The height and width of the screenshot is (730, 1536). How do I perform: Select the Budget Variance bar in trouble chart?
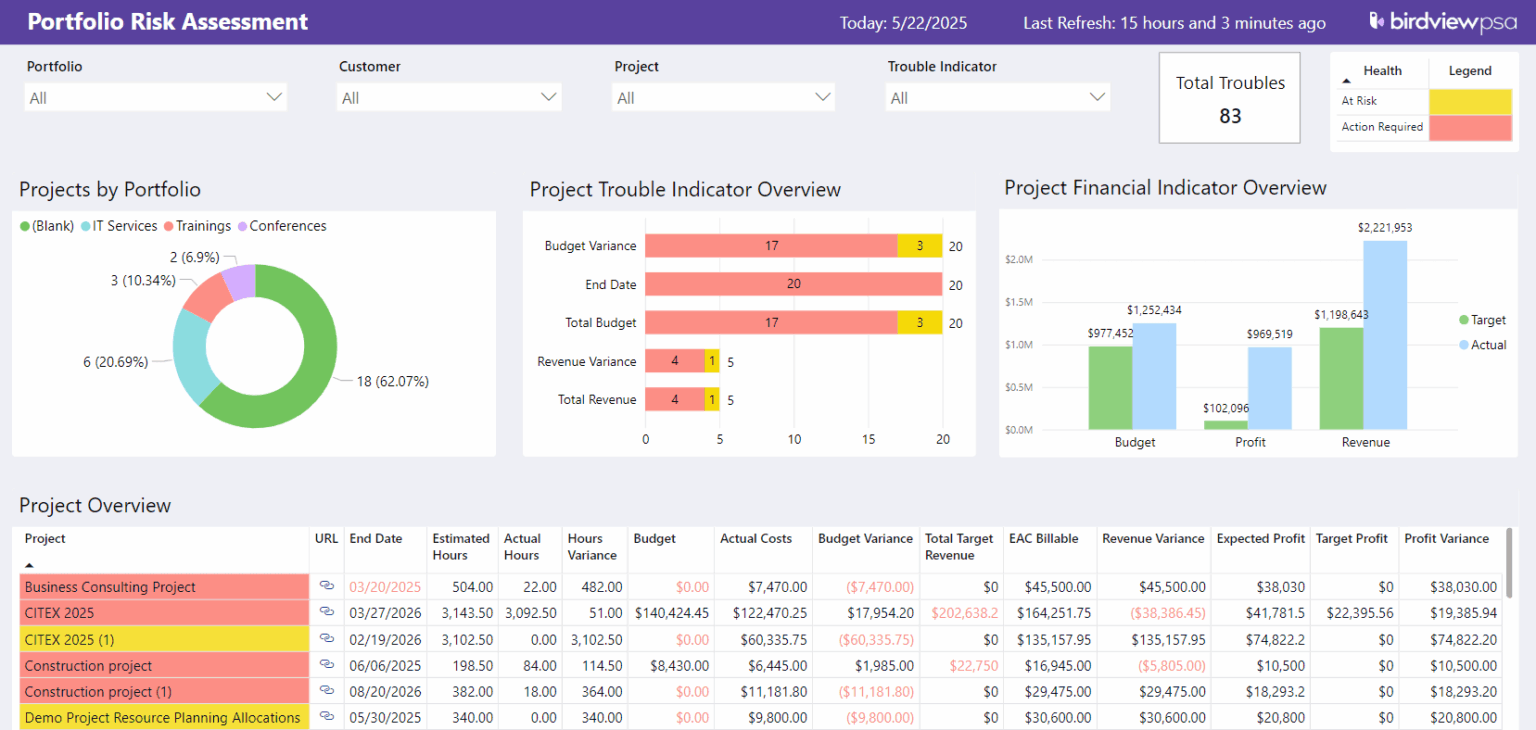click(x=790, y=245)
